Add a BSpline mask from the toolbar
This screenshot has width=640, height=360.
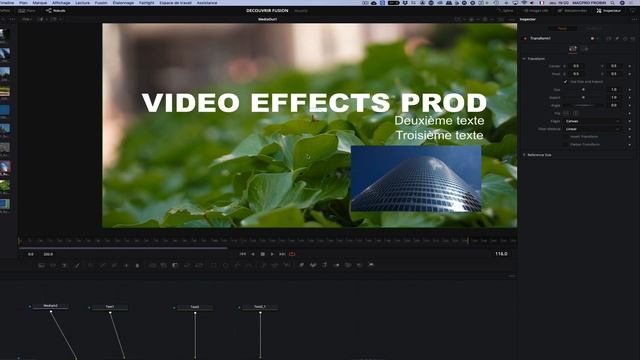tap(249, 265)
